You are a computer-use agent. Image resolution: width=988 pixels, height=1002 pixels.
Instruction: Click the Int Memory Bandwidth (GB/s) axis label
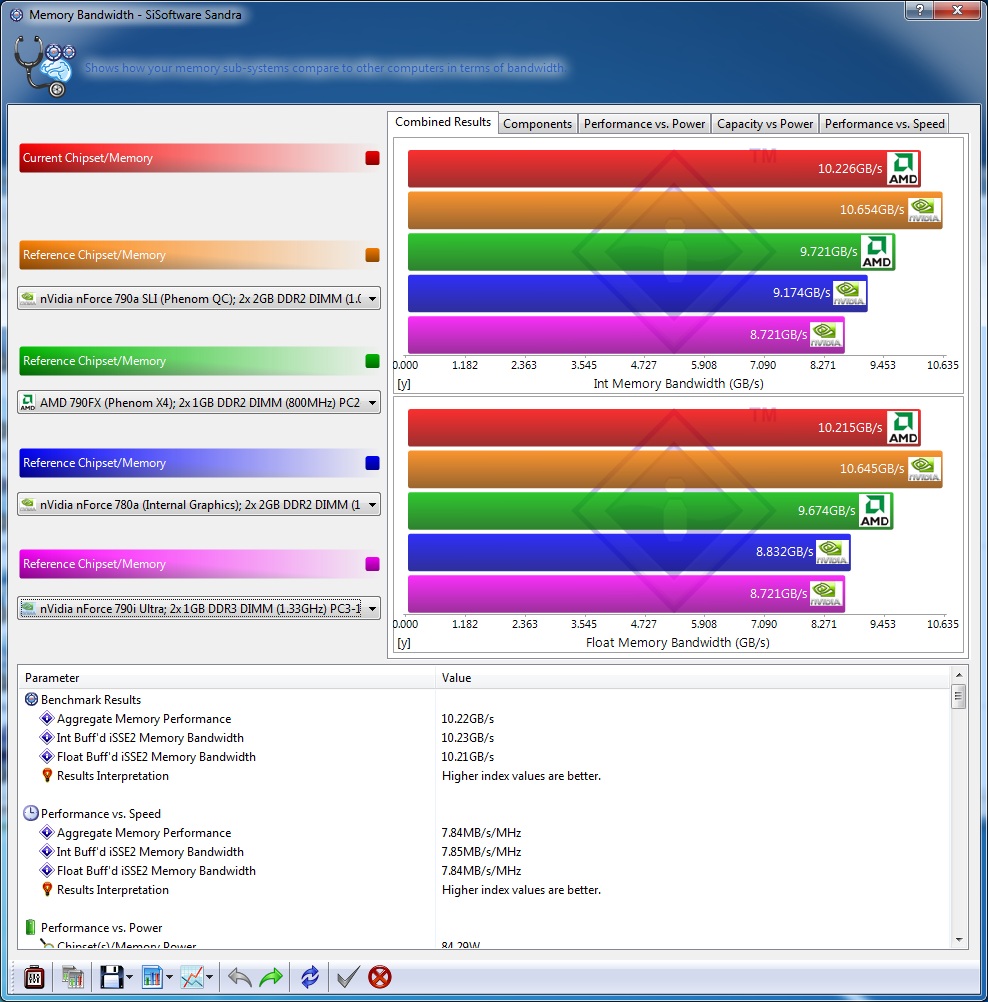[x=678, y=383]
